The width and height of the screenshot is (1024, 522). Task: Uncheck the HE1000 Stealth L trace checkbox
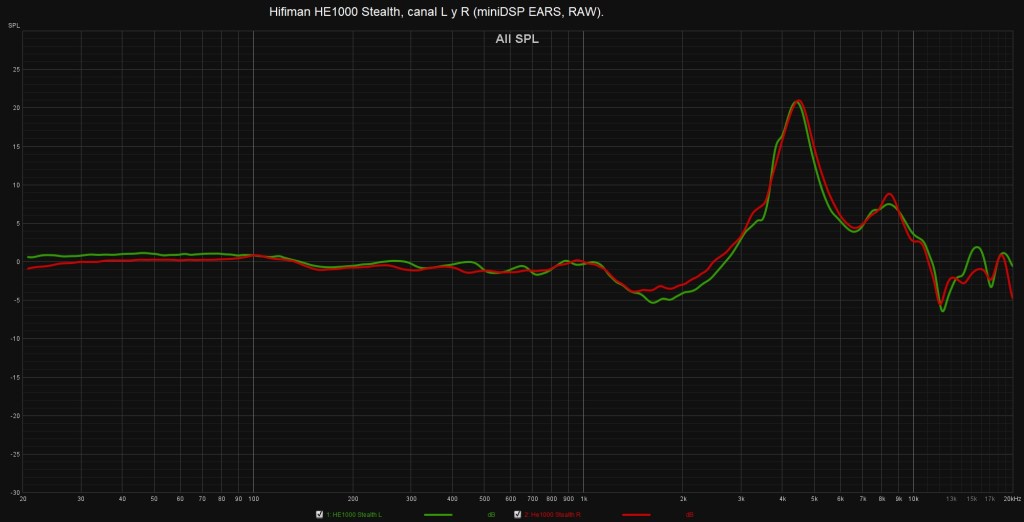[x=320, y=514]
